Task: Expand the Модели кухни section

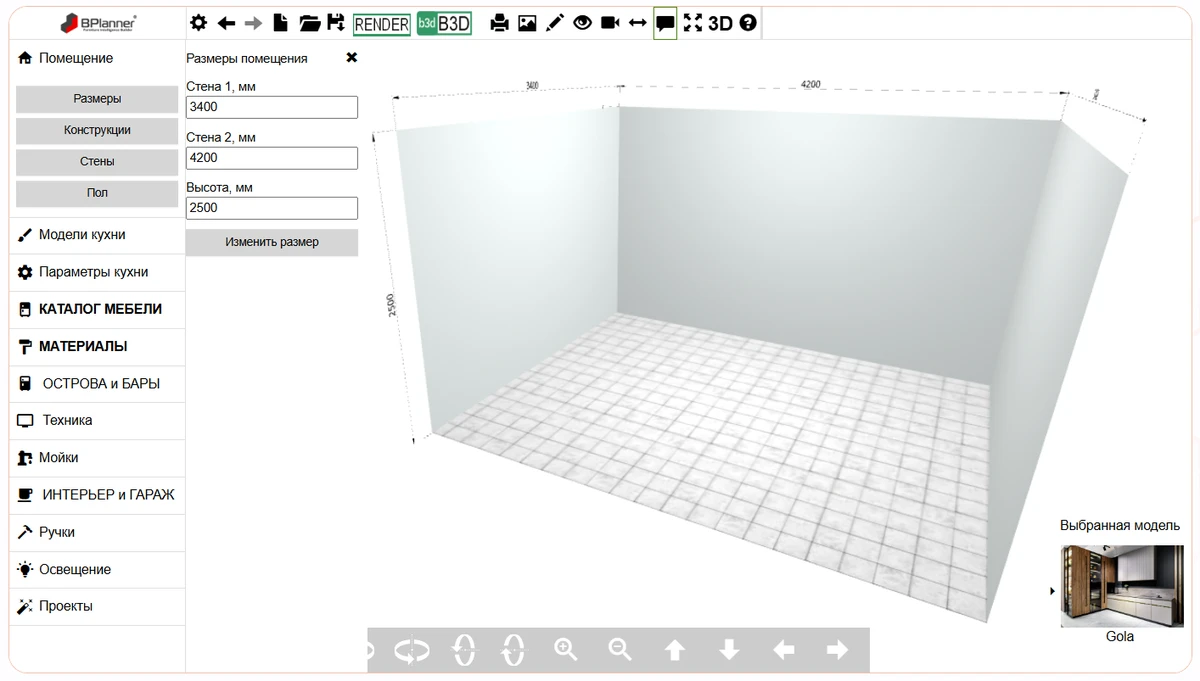Action: 82,235
